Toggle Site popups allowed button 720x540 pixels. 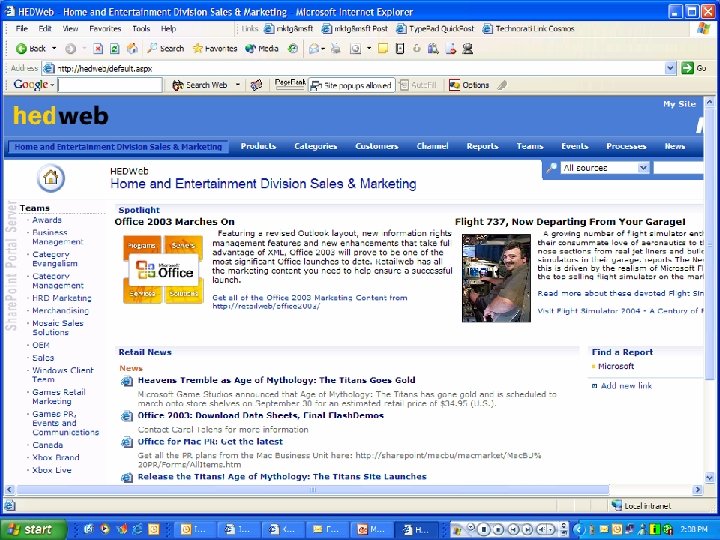click(x=352, y=85)
